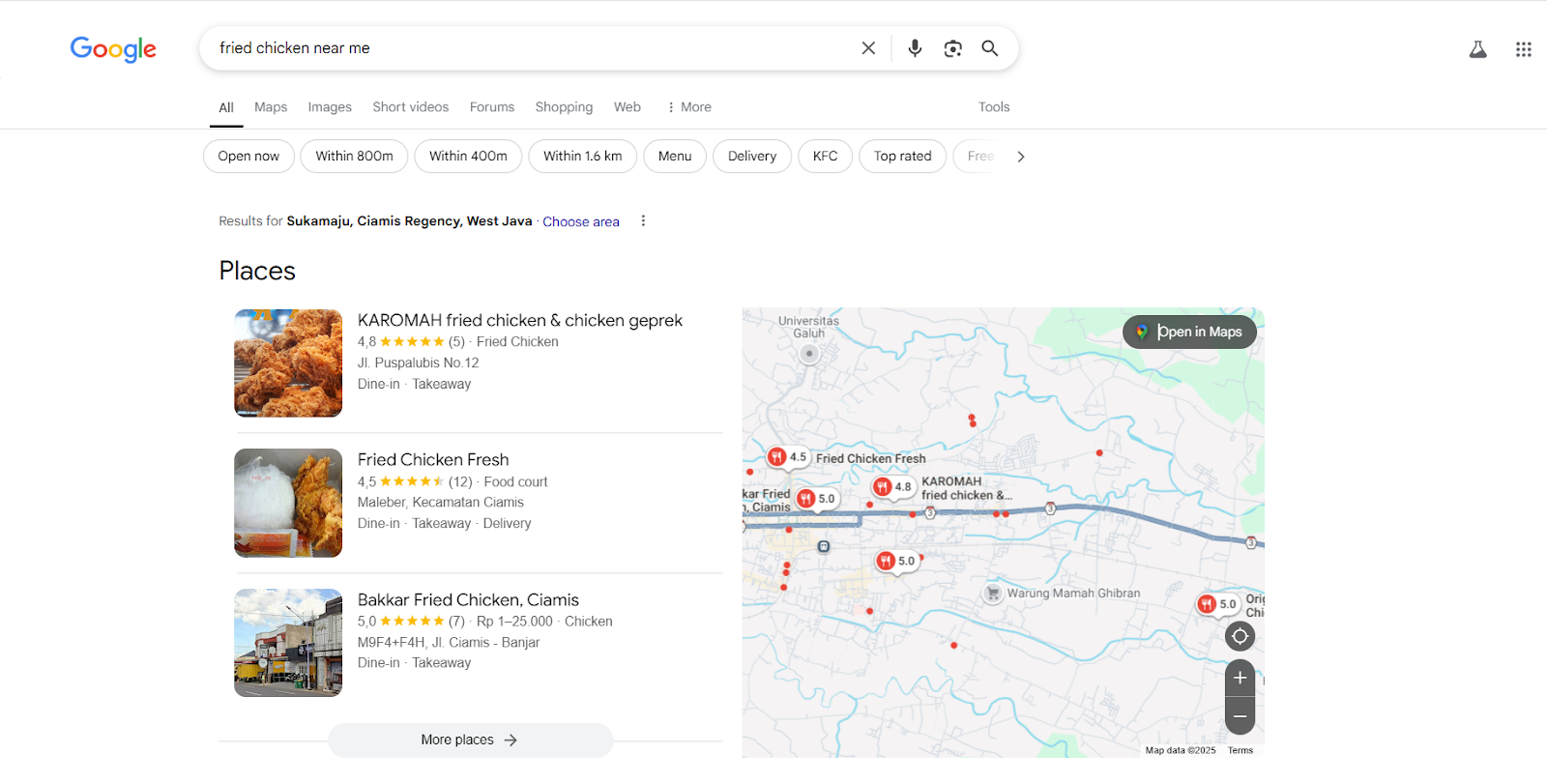This screenshot has width=1547, height=784.
Task: Zoom in on the map
Action: (x=1241, y=678)
